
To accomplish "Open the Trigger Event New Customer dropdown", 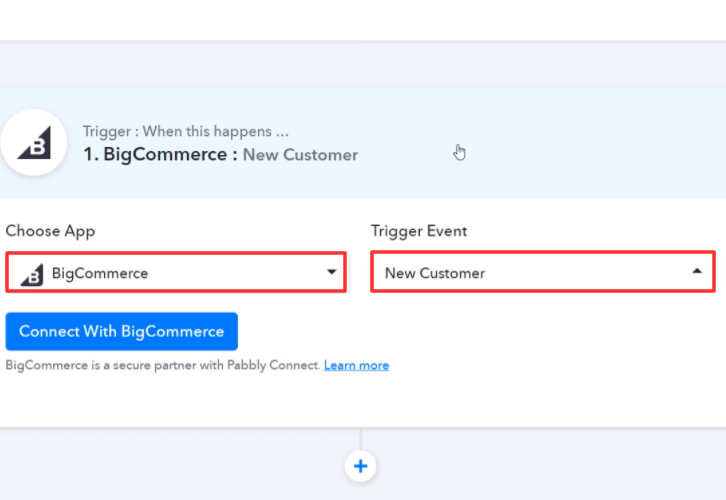I will [543, 272].
